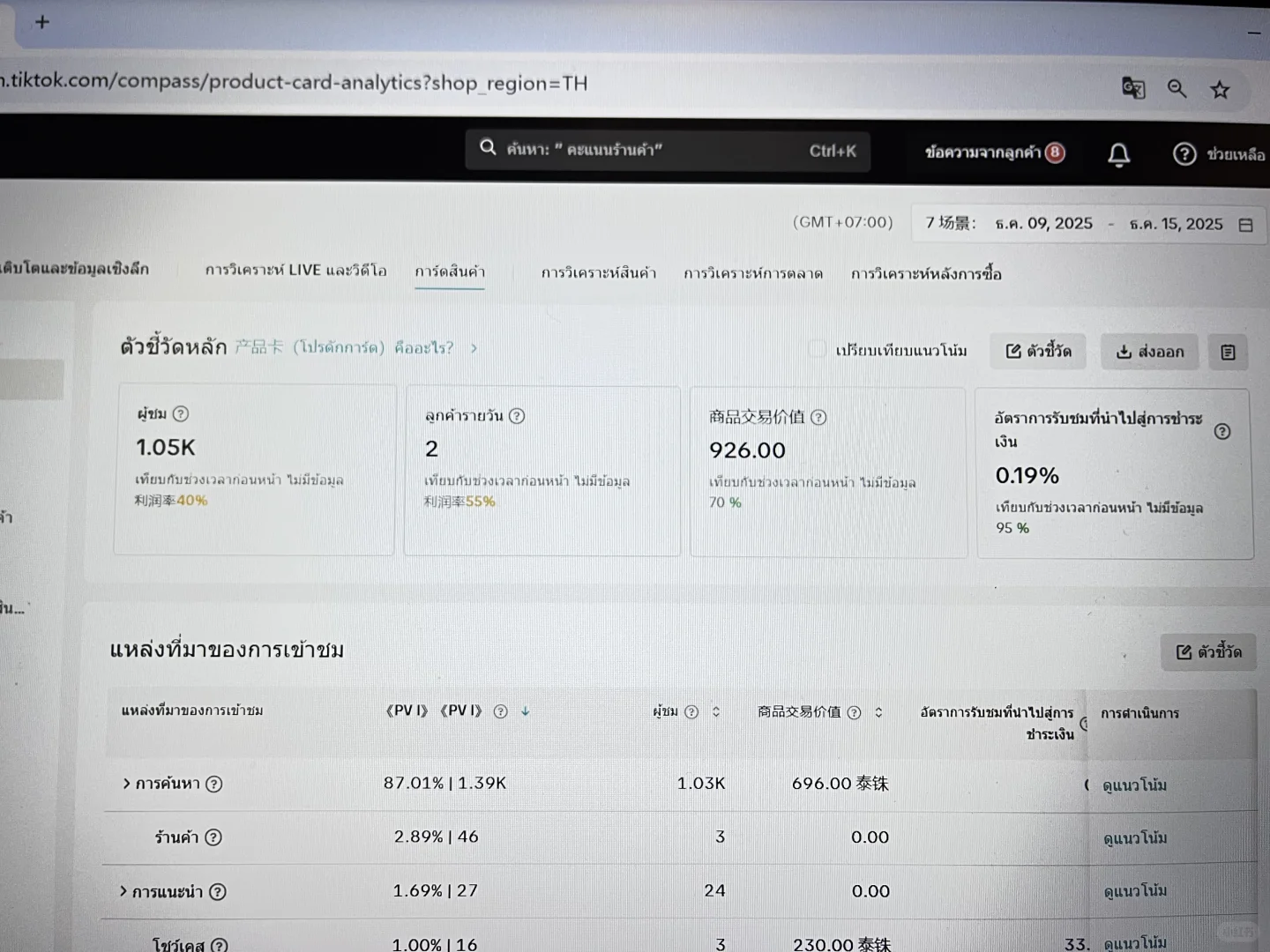Screen dimensions: 1270x952
Task: Click the 87.01% | 1.39K cell
Action: click(445, 783)
